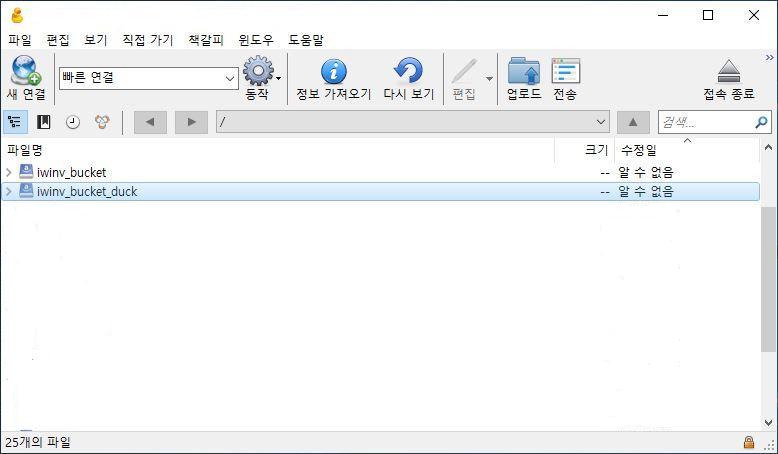The height and width of the screenshot is (454, 778).
Task: Click the scrollbar down arrow
Action: point(768,423)
